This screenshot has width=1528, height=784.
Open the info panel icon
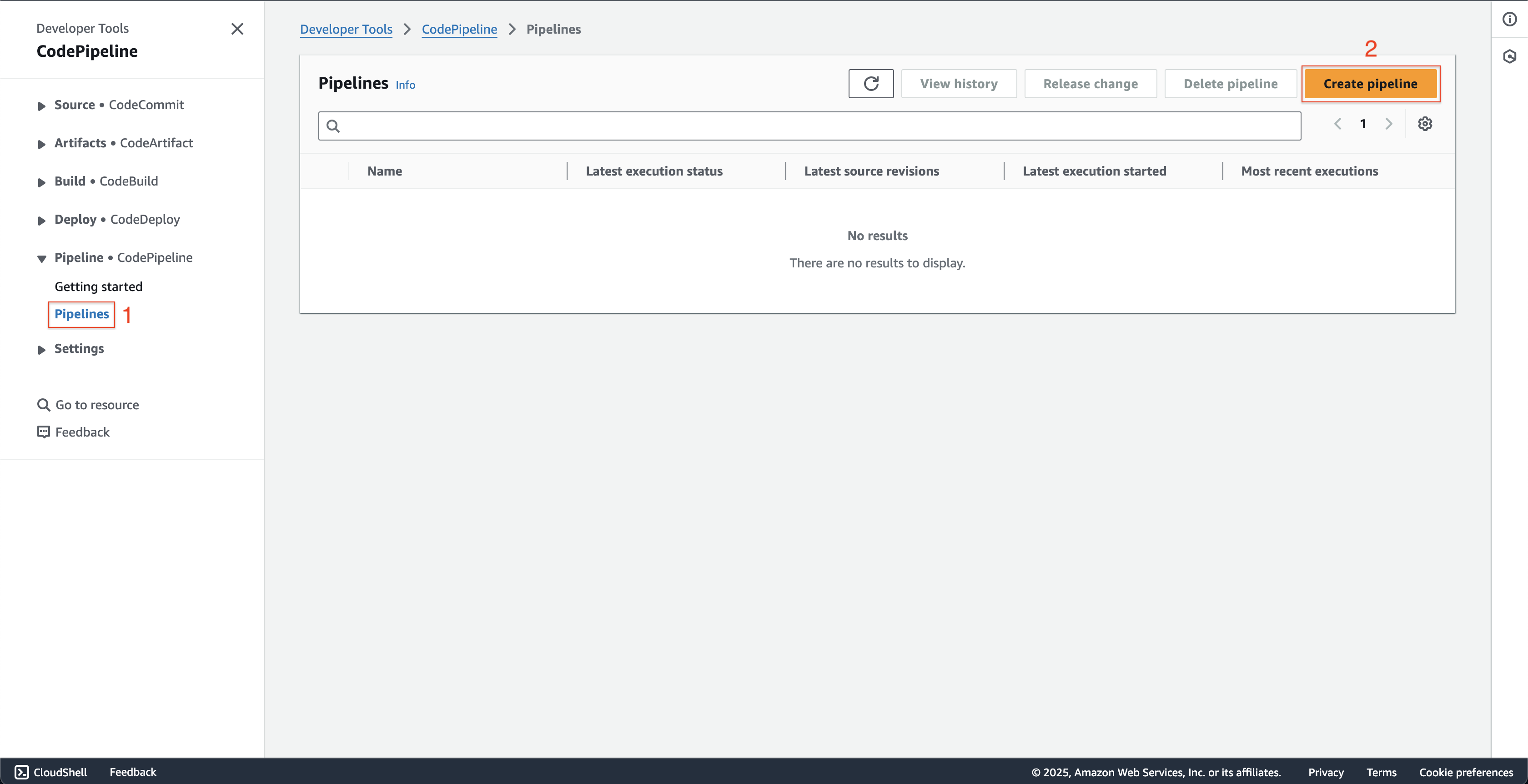(x=1510, y=19)
